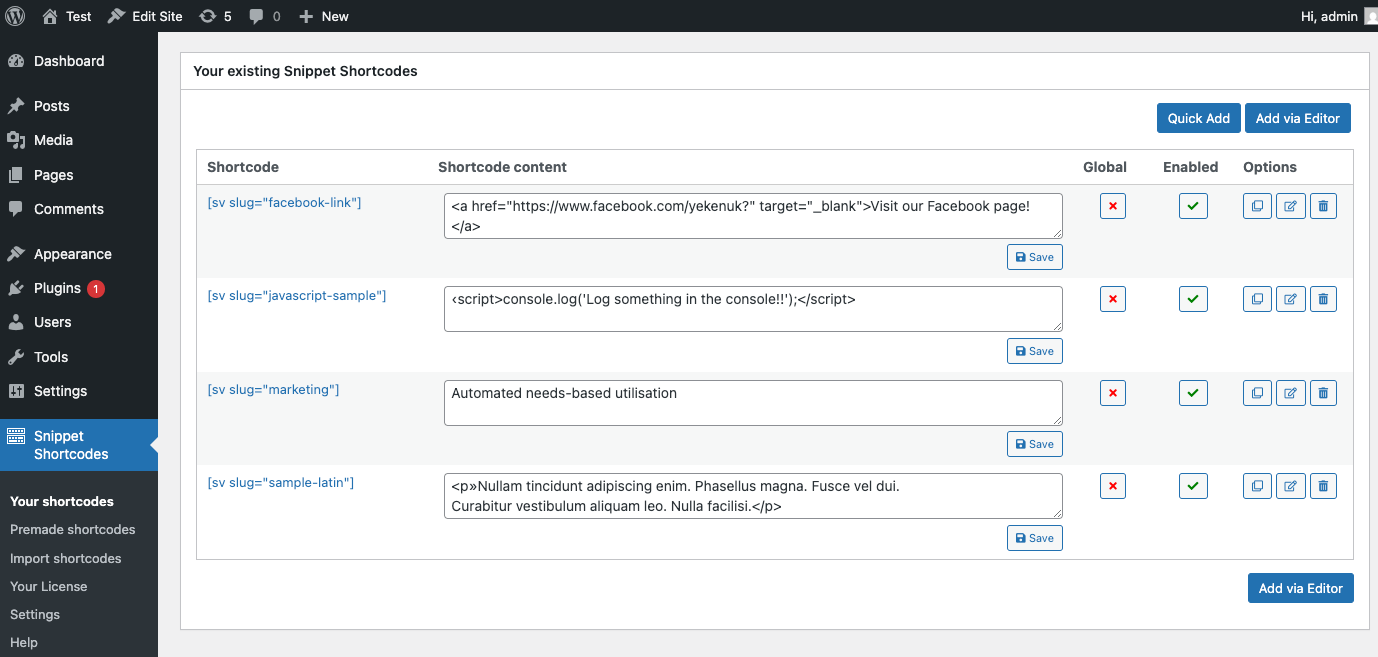
Task: Duplicate the sample-latin shortcode
Action: pyautogui.click(x=1257, y=486)
